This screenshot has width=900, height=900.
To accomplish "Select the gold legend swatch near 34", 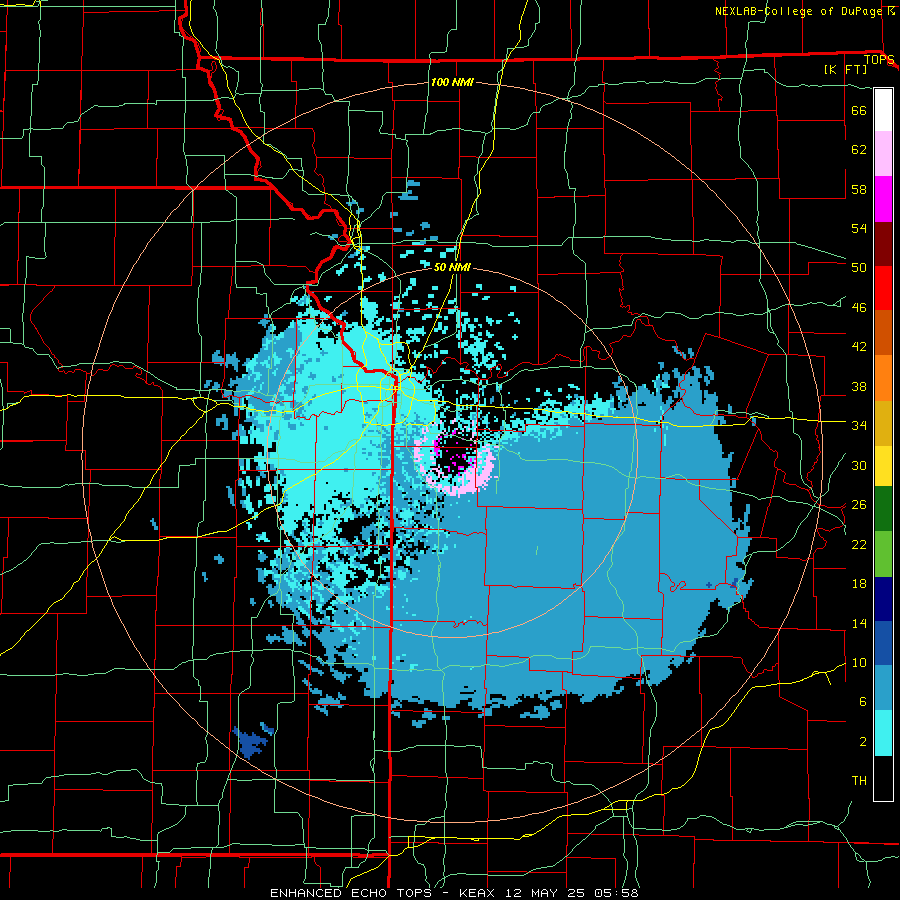I will click(883, 423).
